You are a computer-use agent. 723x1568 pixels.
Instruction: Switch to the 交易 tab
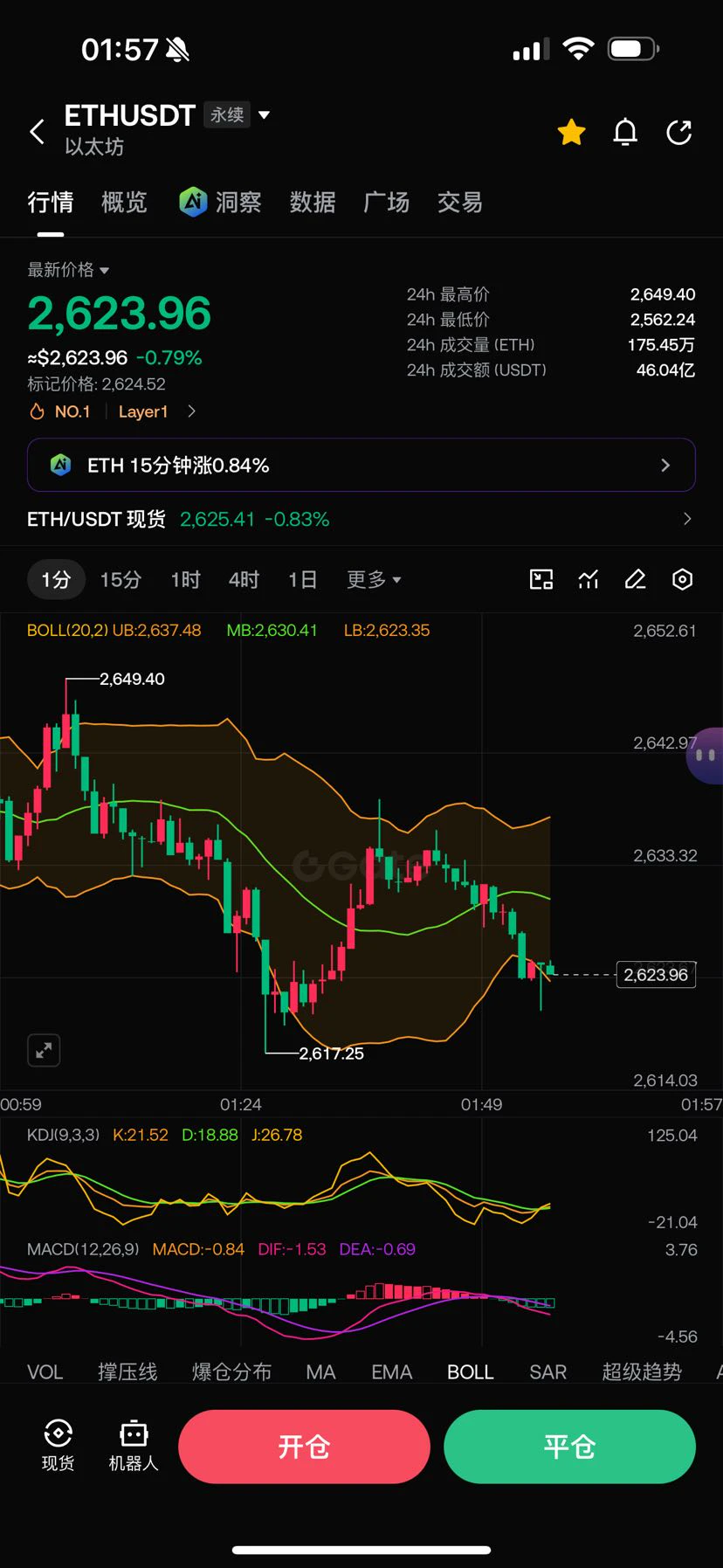pyautogui.click(x=460, y=203)
